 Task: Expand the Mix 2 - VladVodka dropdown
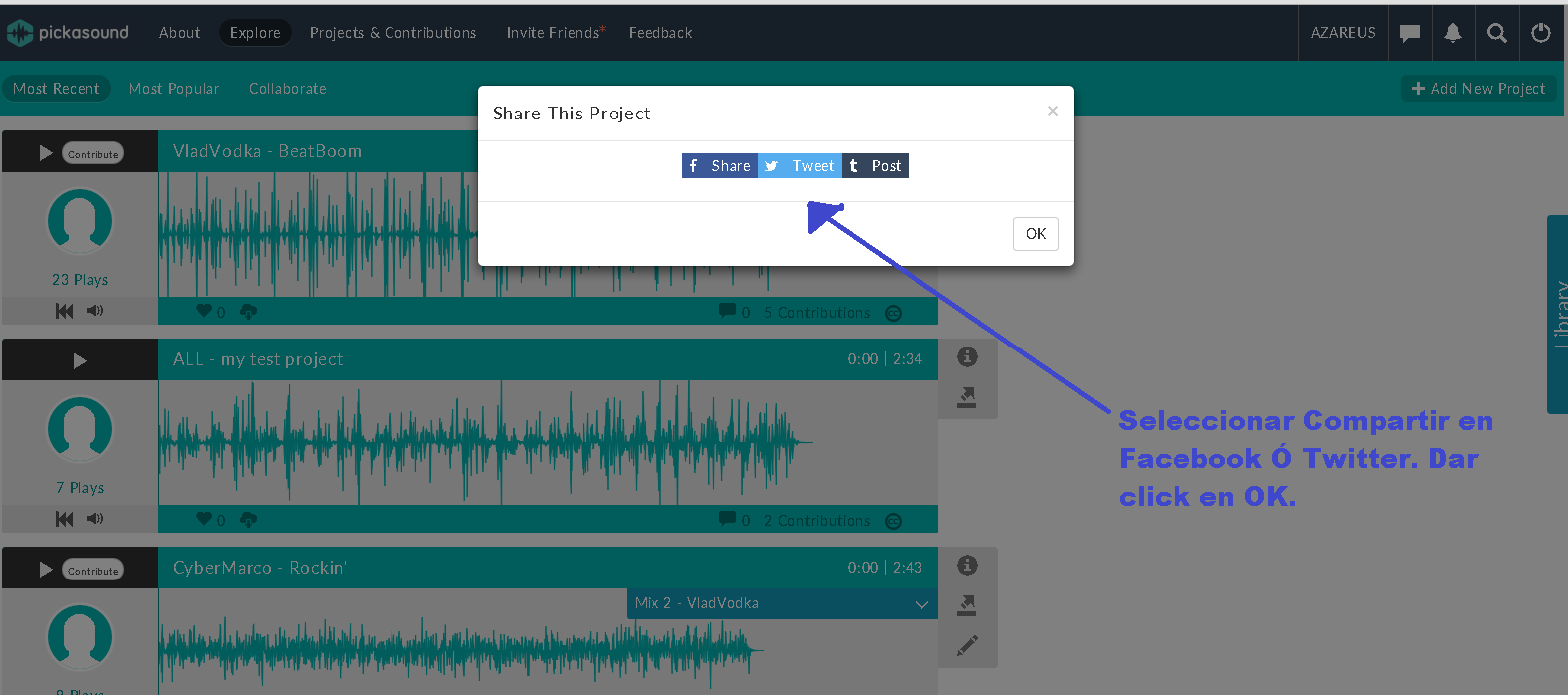[x=782, y=603]
